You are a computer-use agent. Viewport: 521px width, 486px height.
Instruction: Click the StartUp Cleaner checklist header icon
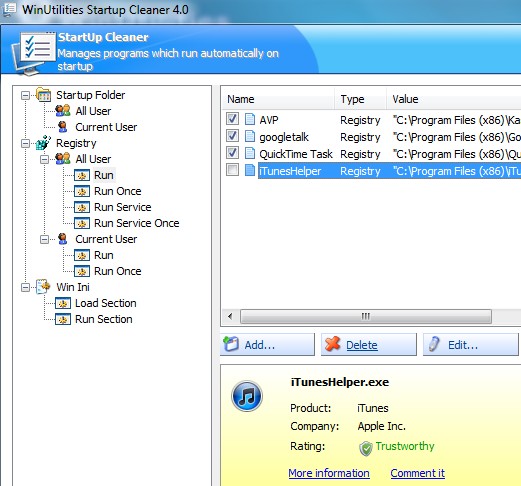(34, 53)
